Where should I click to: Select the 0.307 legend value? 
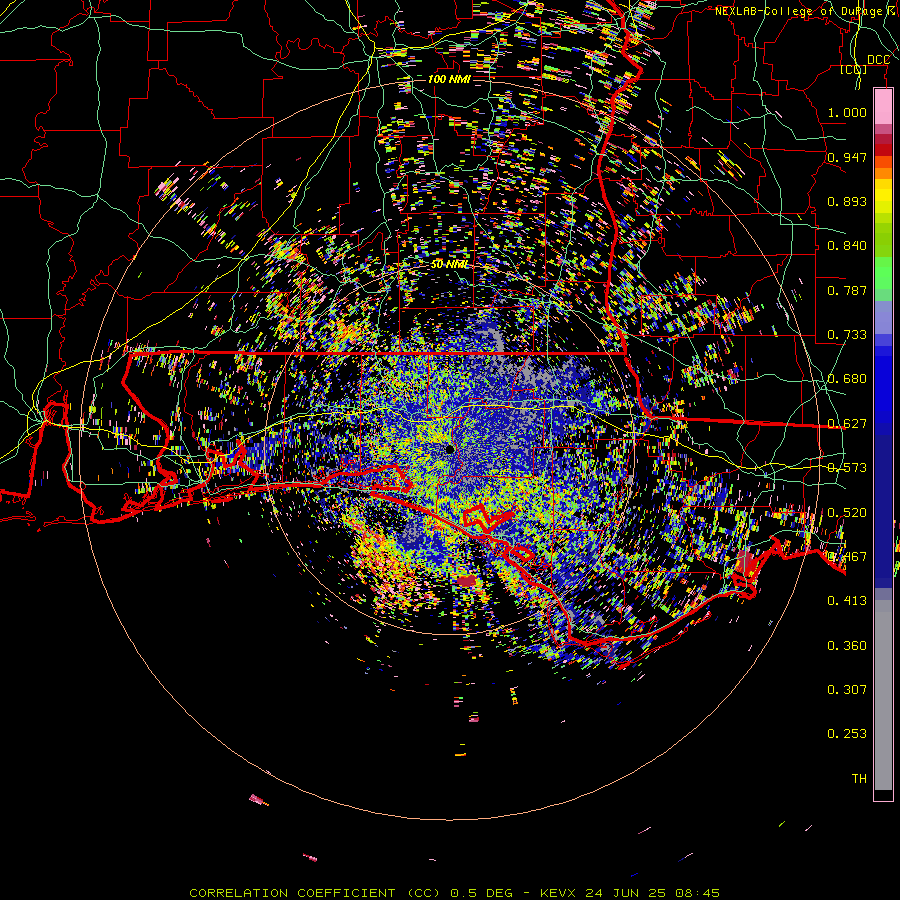(847, 689)
